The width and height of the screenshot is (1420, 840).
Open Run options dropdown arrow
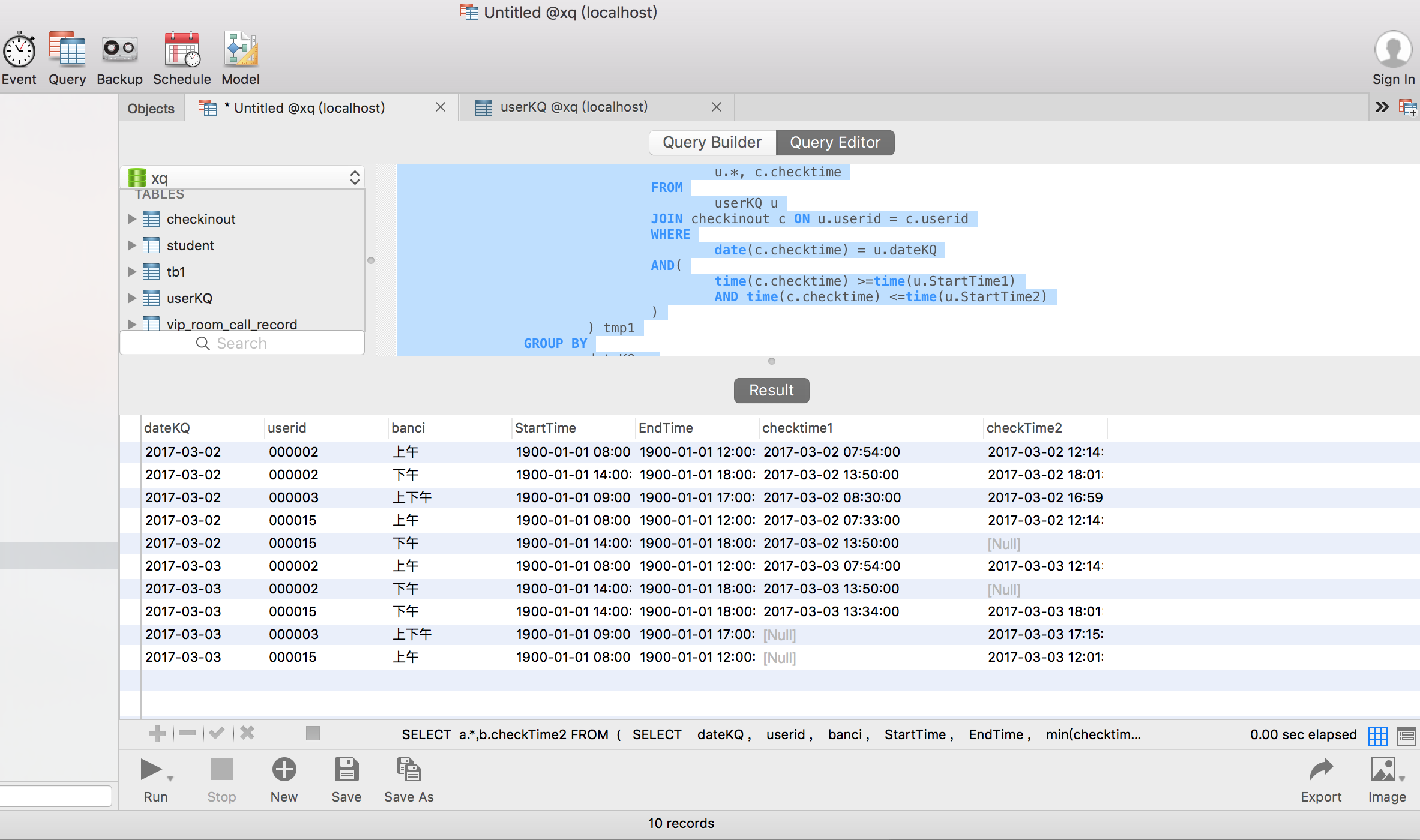coord(170,779)
